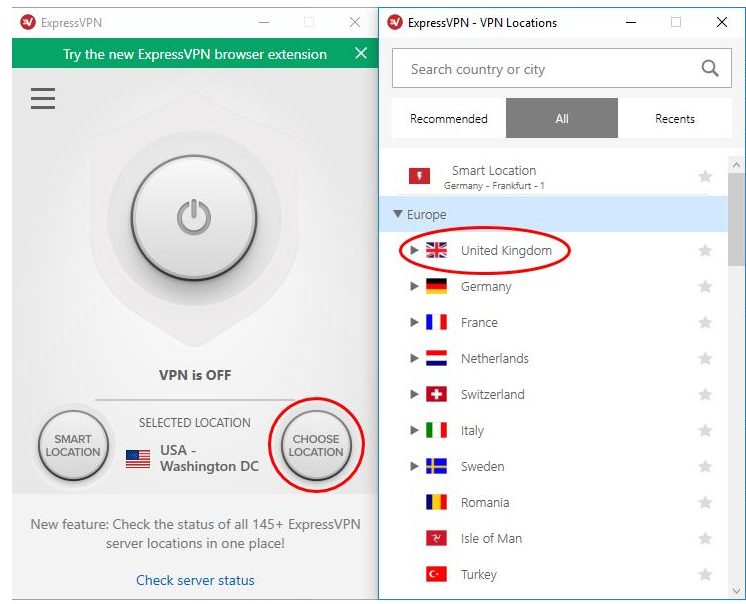746x604 pixels.
Task: Click the Italy flag icon
Action: click(436, 430)
